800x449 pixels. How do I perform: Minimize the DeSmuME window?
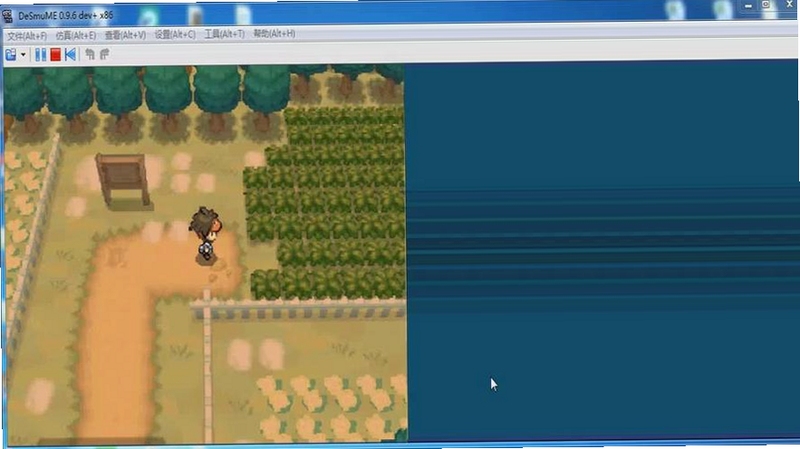(748, 6)
